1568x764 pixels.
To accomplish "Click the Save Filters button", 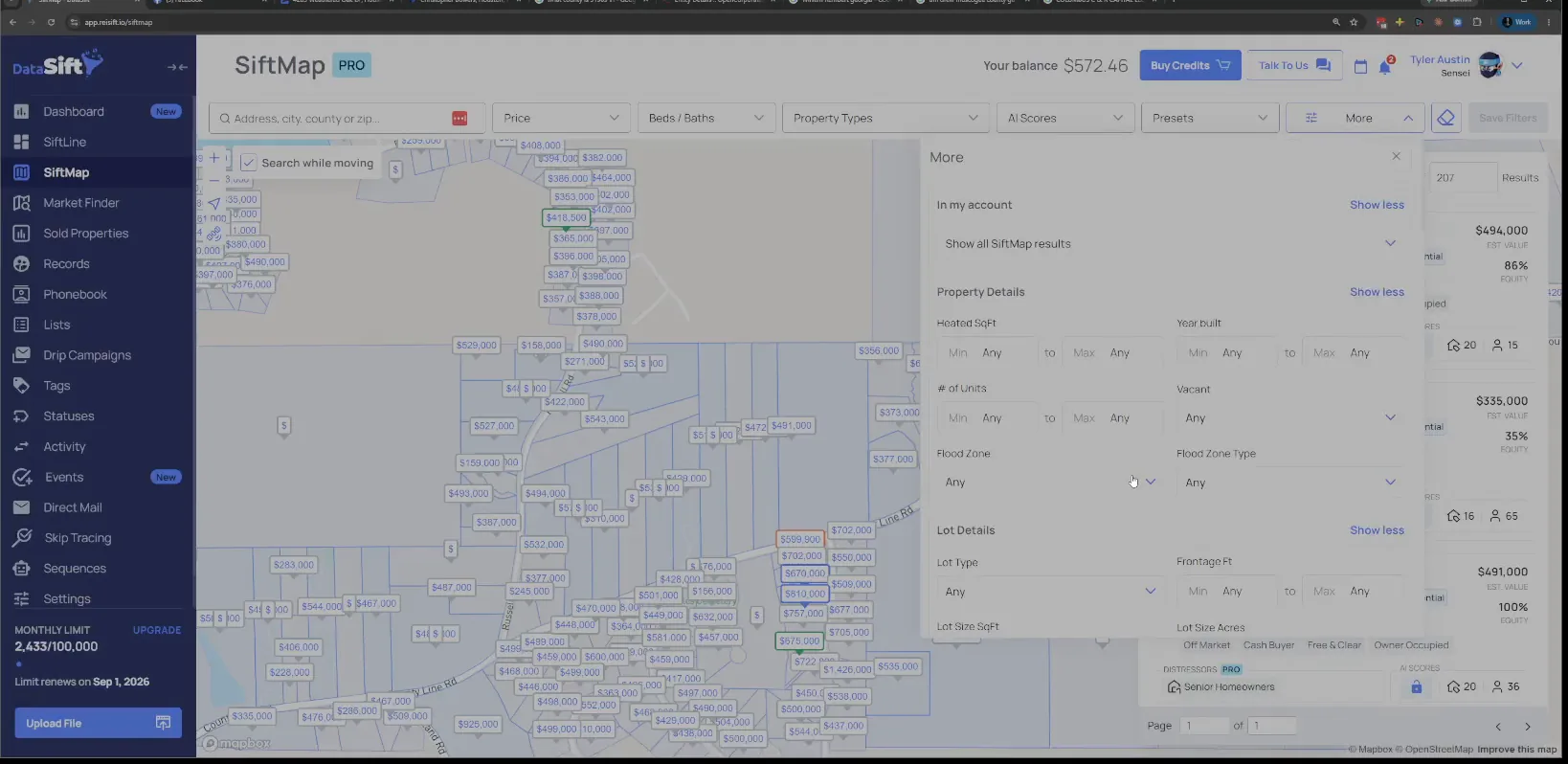I will tap(1508, 118).
